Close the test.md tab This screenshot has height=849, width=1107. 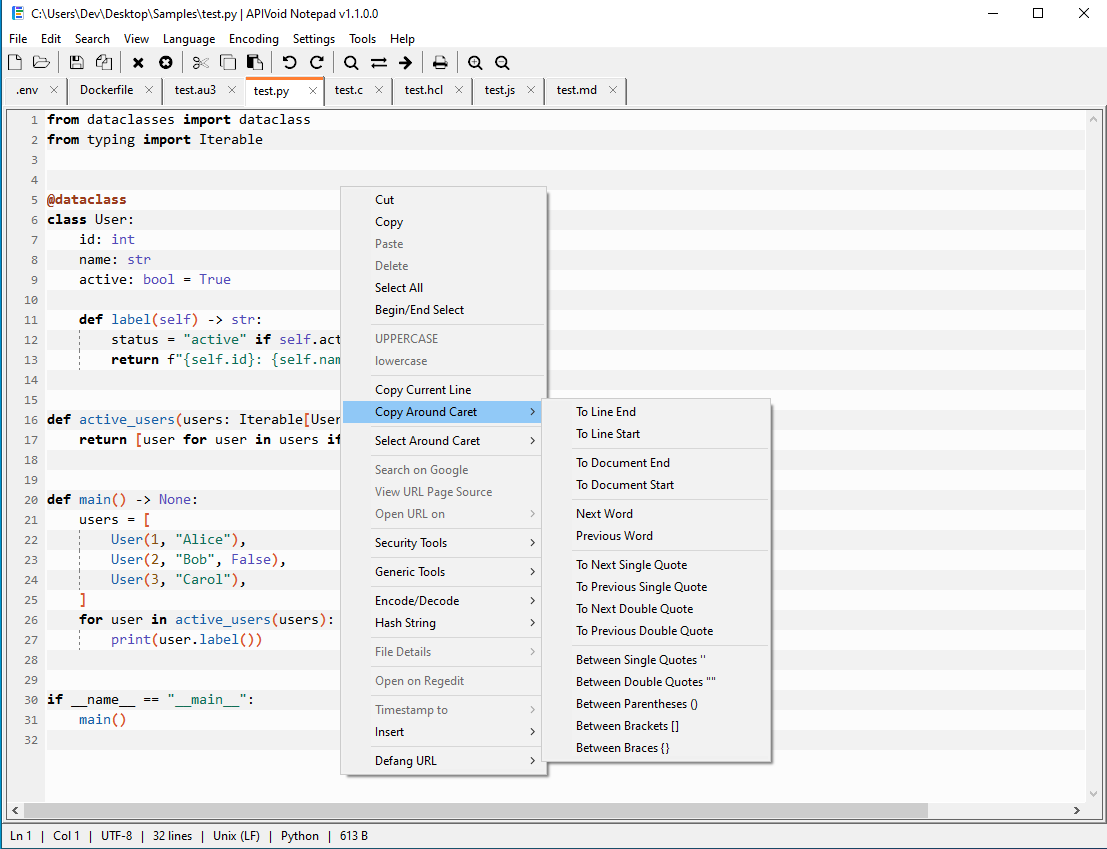(x=613, y=90)
